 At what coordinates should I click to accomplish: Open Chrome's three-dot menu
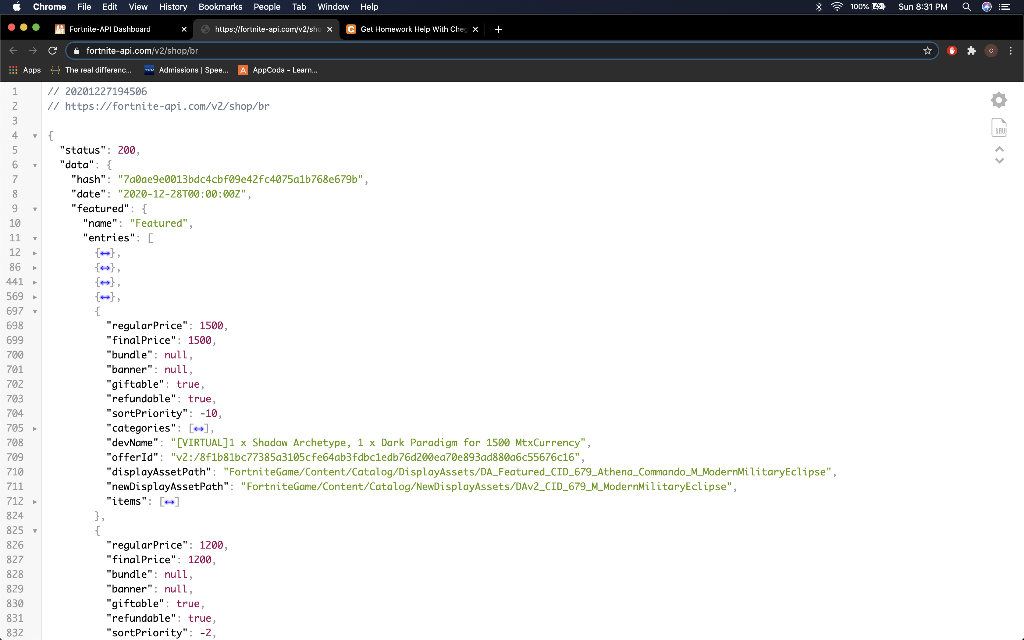tap(1011, 50)
